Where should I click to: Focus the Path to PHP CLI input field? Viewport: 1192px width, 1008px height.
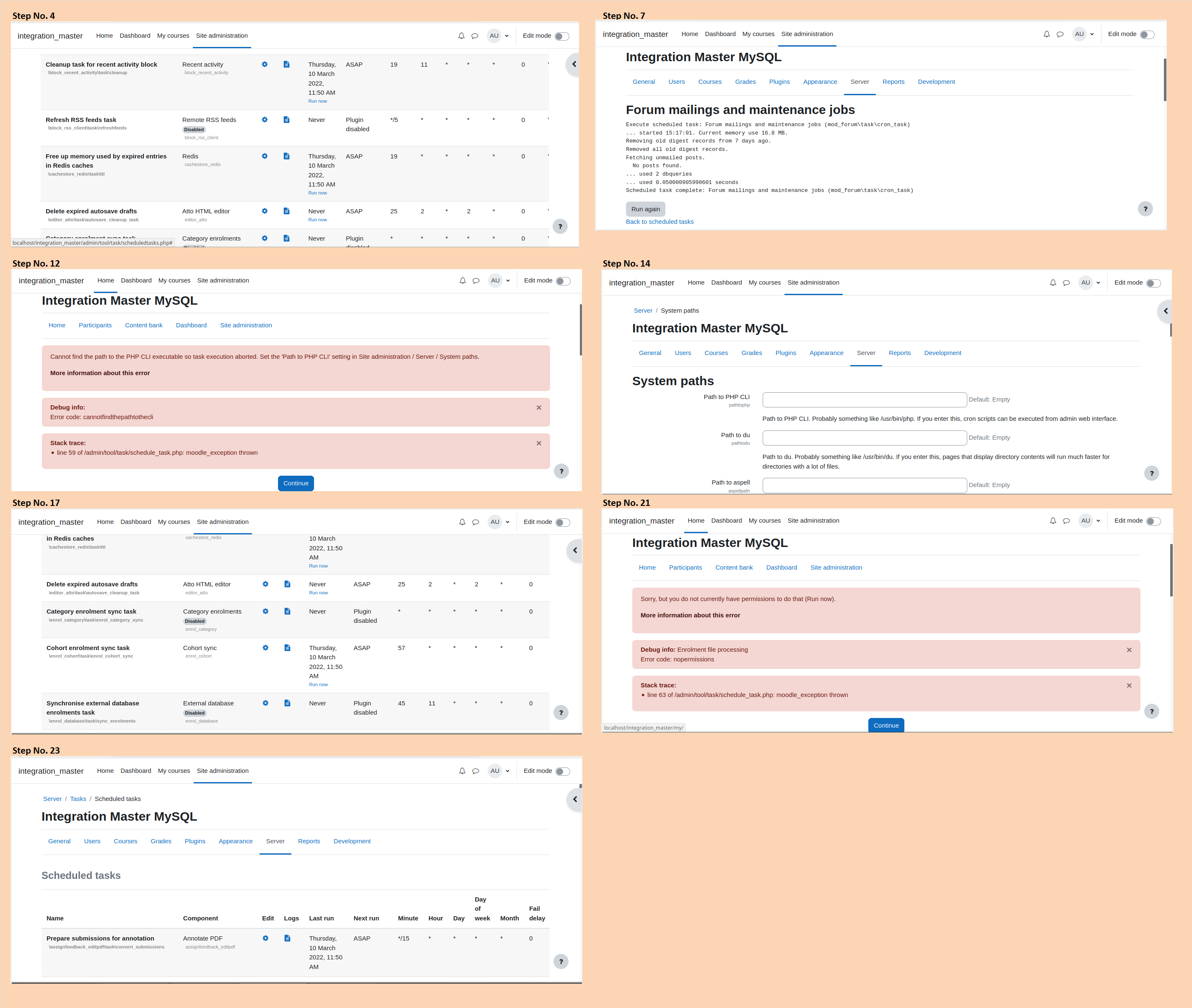[x=865, y=400]
